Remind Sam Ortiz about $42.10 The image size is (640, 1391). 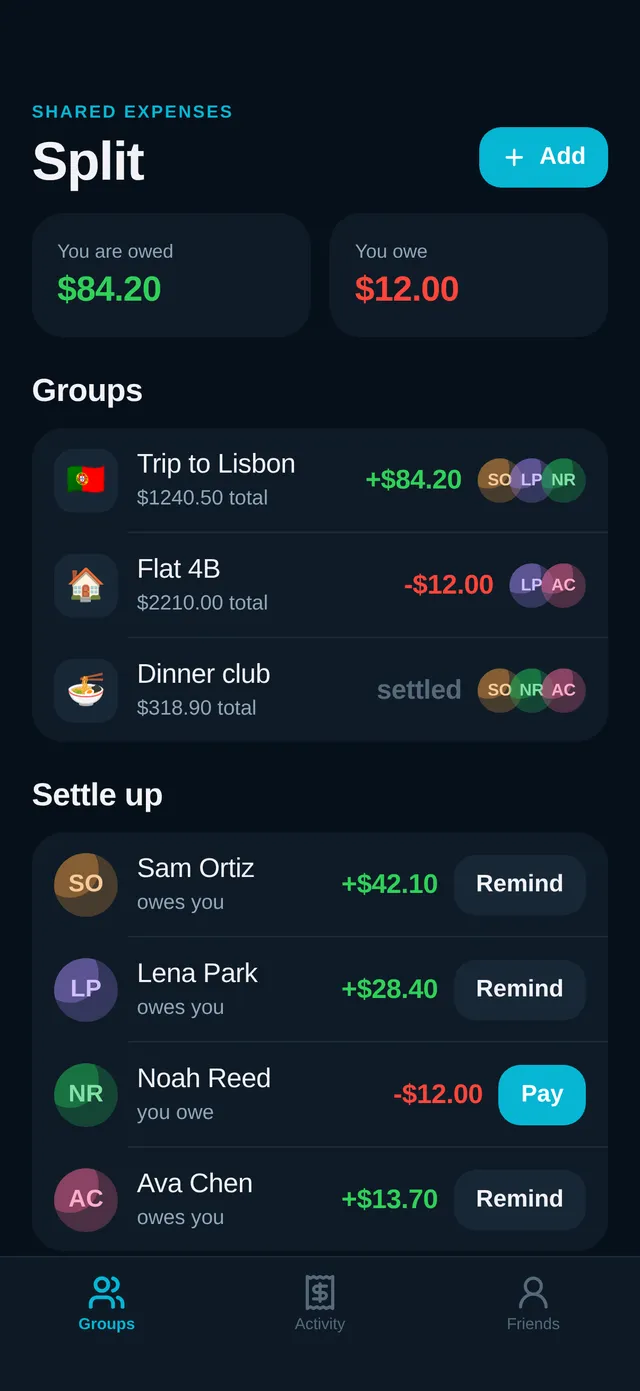tap(520, 884)
